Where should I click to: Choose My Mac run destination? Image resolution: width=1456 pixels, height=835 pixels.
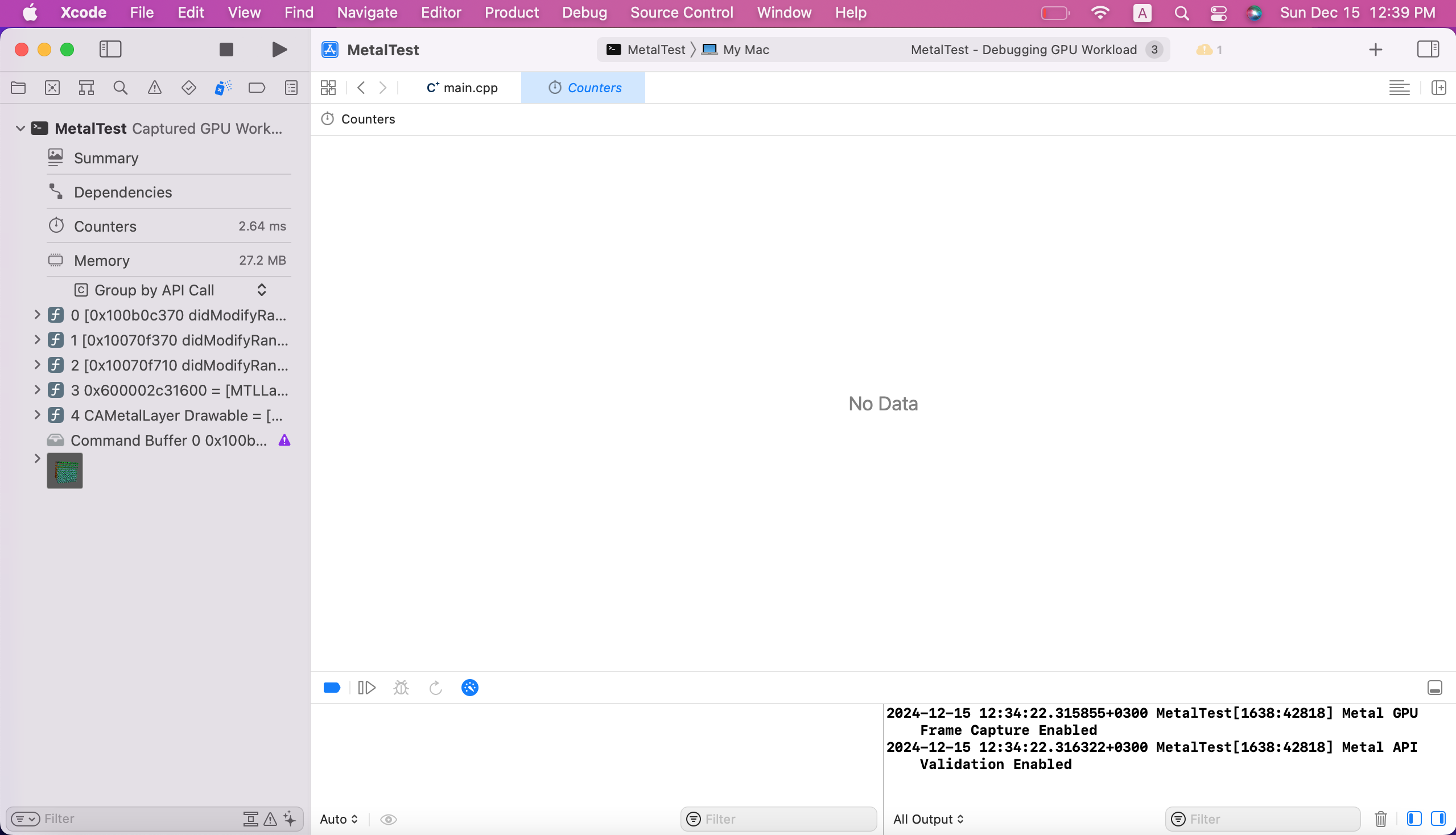tap(736, 50)
